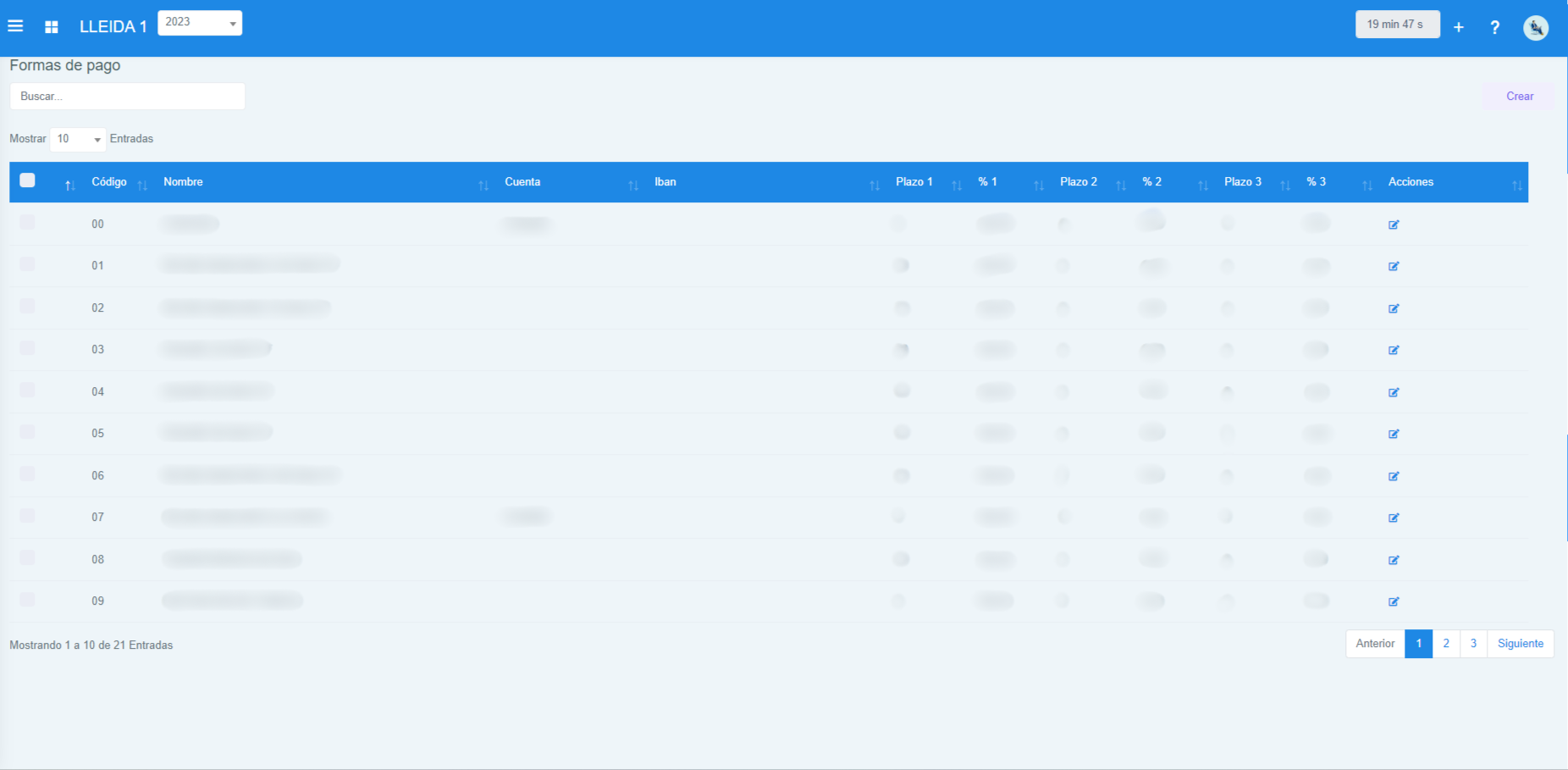Click the plus icon in header

tap(1459, 27)
